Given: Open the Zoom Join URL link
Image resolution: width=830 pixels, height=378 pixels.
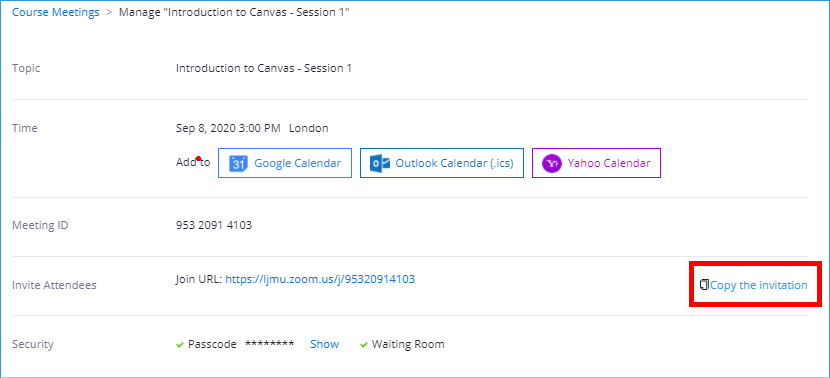Looking at the screenshot, I should point(320,279).
